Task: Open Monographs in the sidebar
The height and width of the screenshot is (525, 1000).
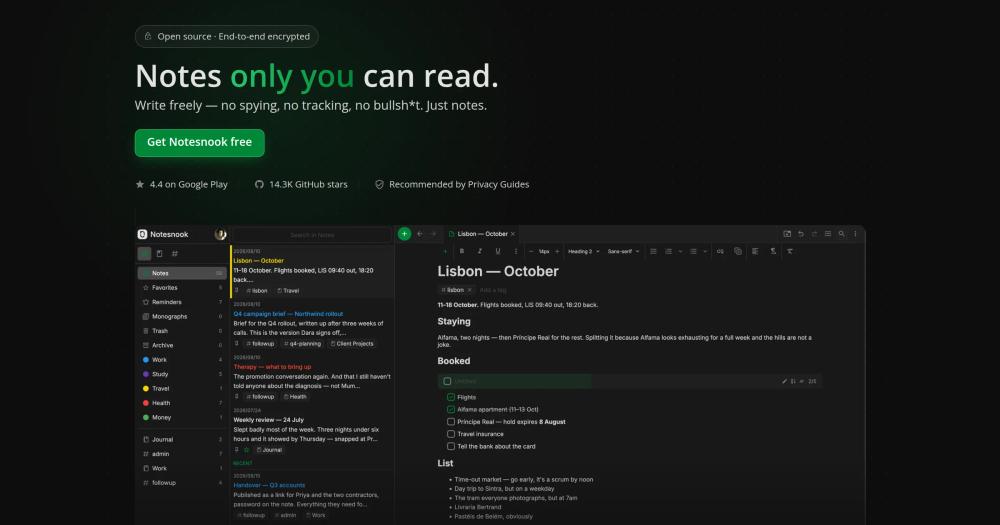Action: pyautogui.click(x=182, y=316)
